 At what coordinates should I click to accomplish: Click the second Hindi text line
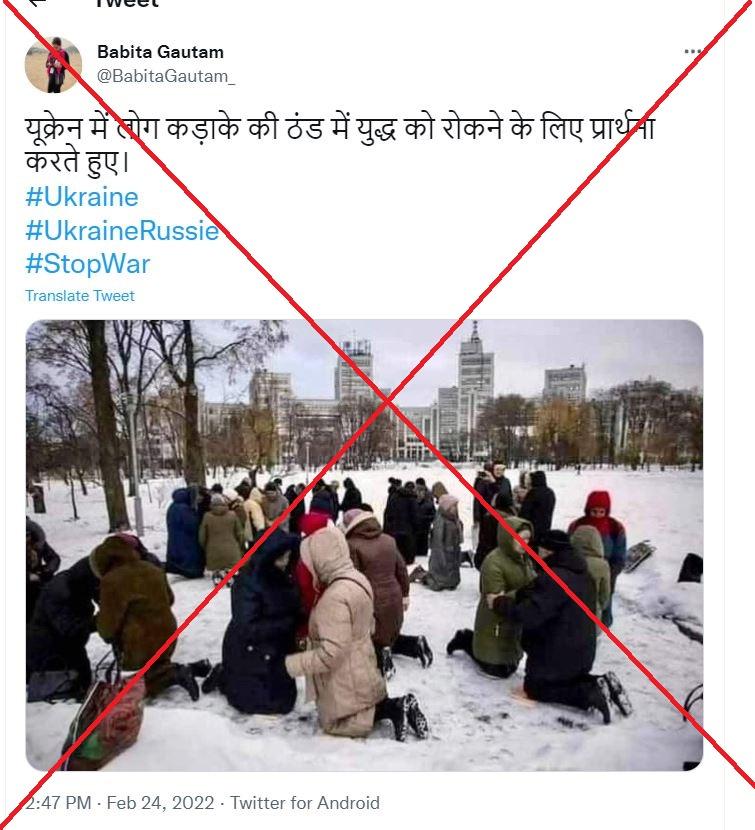[77, 161]
